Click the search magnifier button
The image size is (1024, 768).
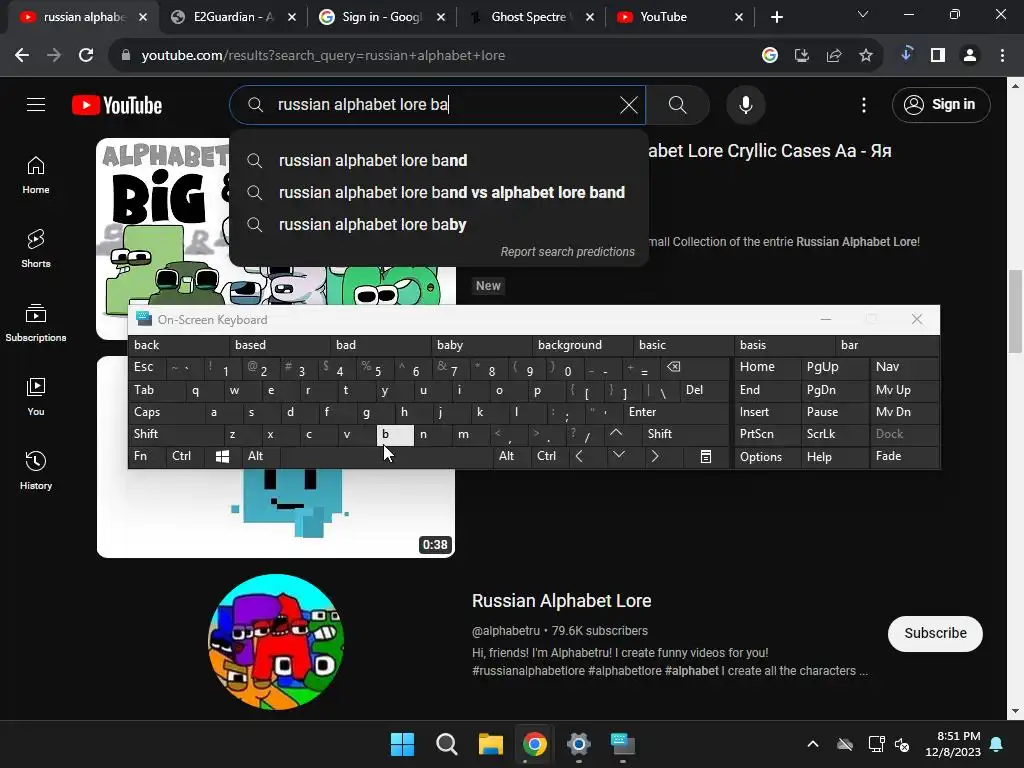(677, 104)
